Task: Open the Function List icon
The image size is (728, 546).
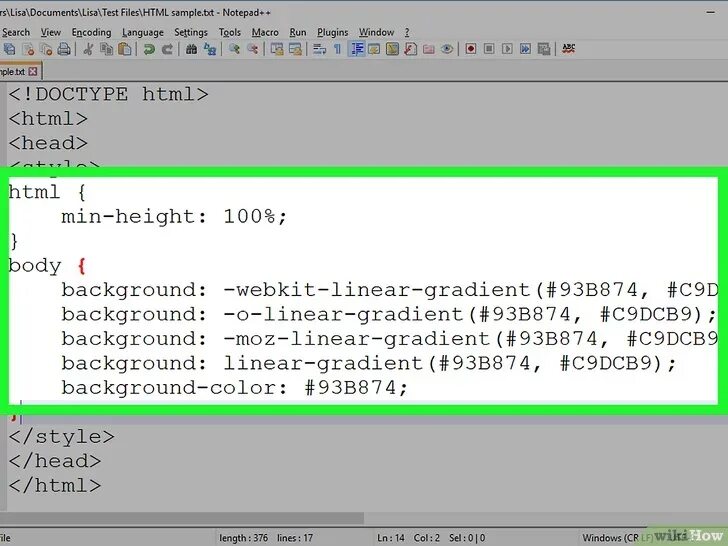Action: coord(410,49)
